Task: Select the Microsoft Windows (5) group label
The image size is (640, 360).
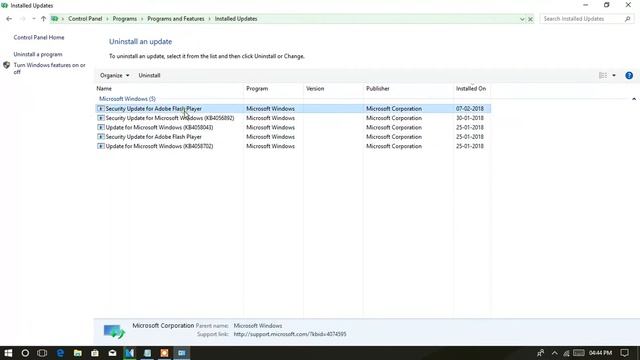Action: (x=127, y=99)
